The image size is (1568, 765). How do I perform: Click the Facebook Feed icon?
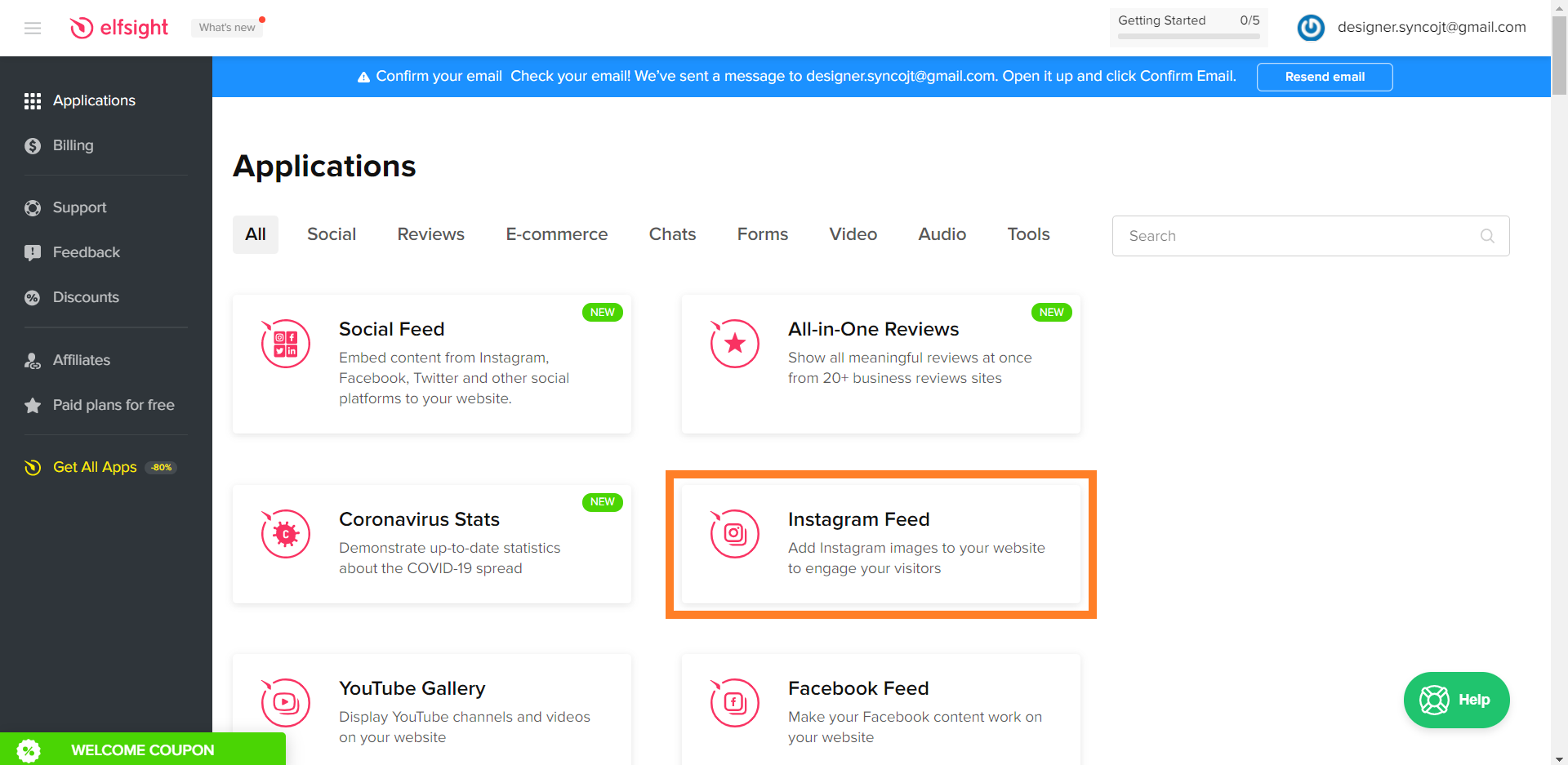point(734,702)
